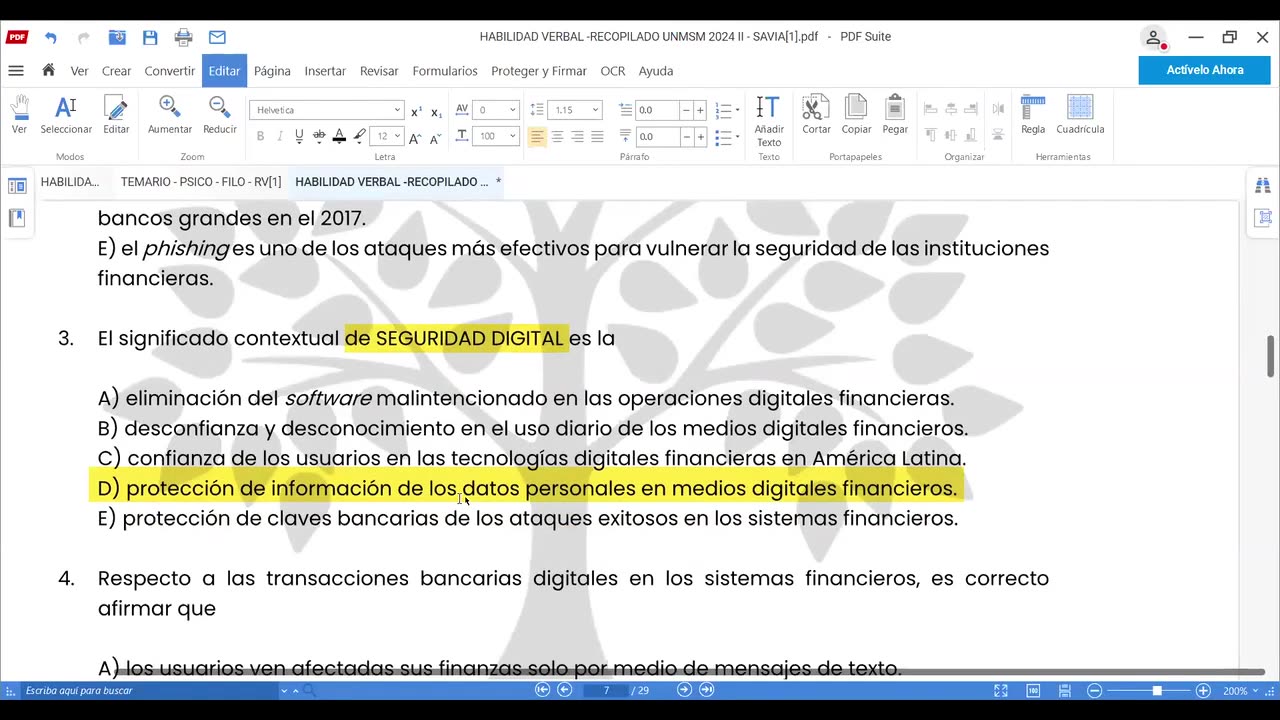The height and width of the screenshot is (720, 1280).
Task: Open font size 12 dropdown
Action: coord(397,136)
